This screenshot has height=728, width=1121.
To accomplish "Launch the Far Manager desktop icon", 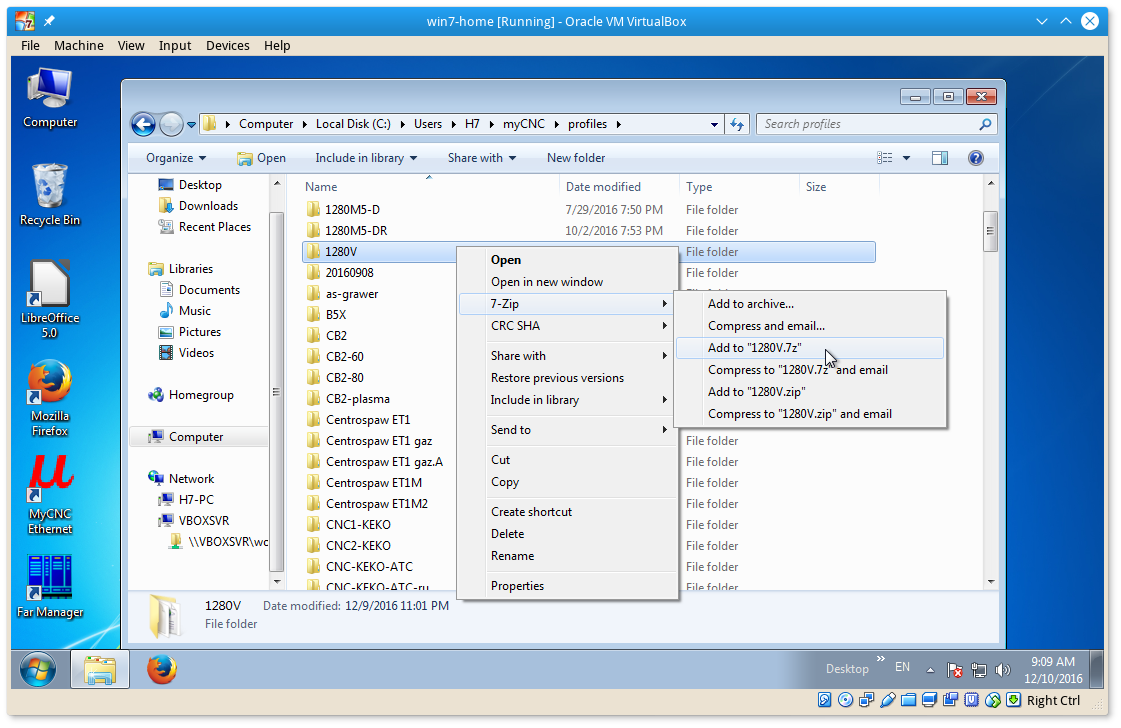I will [x=50, y=580].
